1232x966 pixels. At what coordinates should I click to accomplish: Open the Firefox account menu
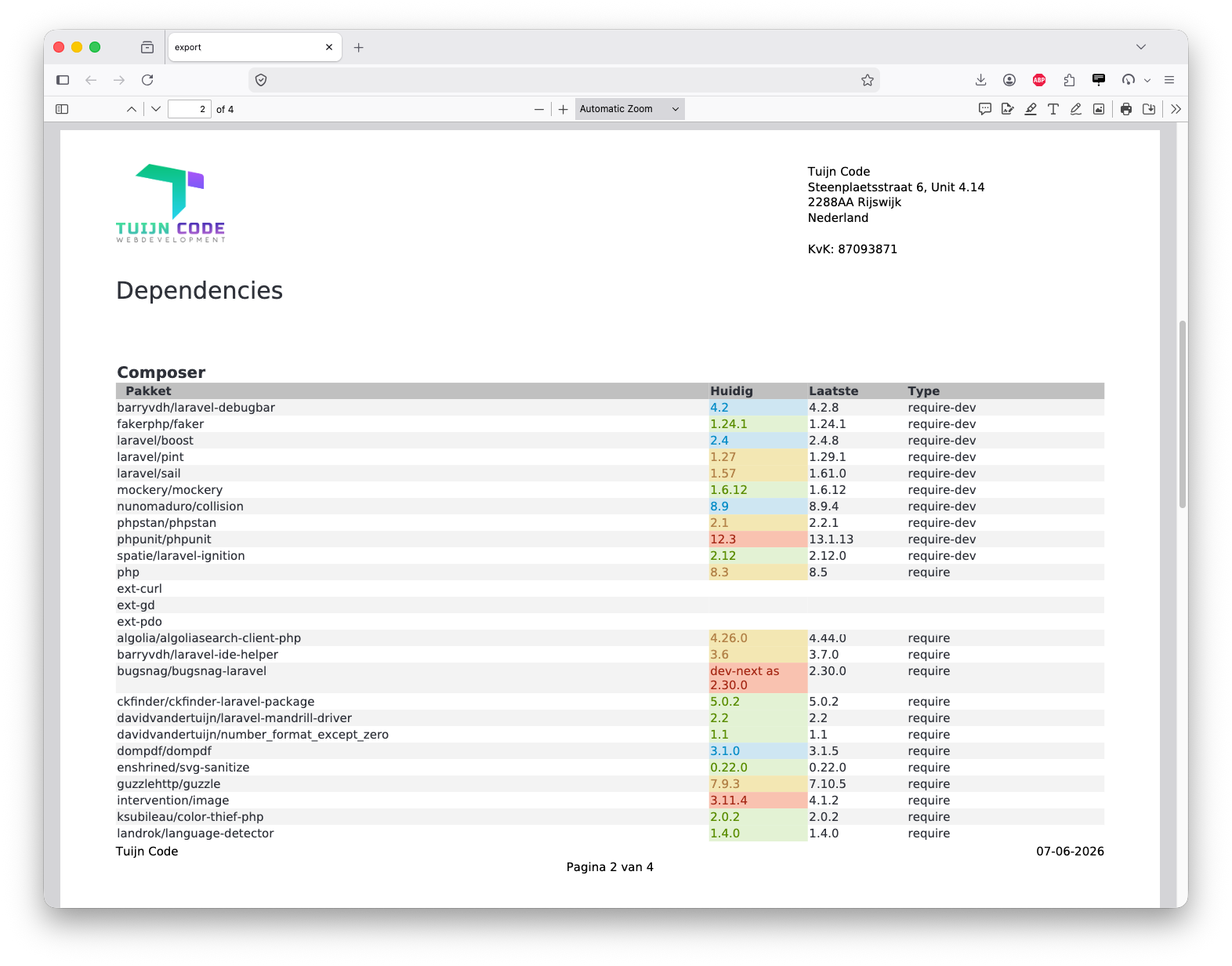point(1009,80)
